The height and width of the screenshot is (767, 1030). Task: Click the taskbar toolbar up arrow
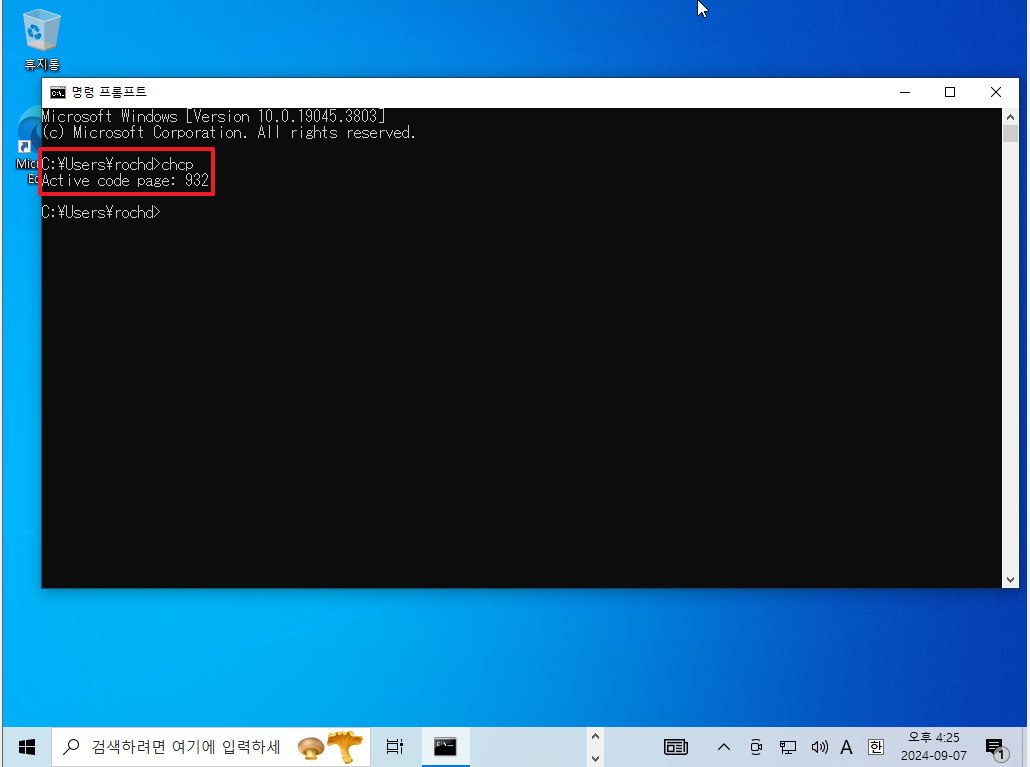[595, 737]
